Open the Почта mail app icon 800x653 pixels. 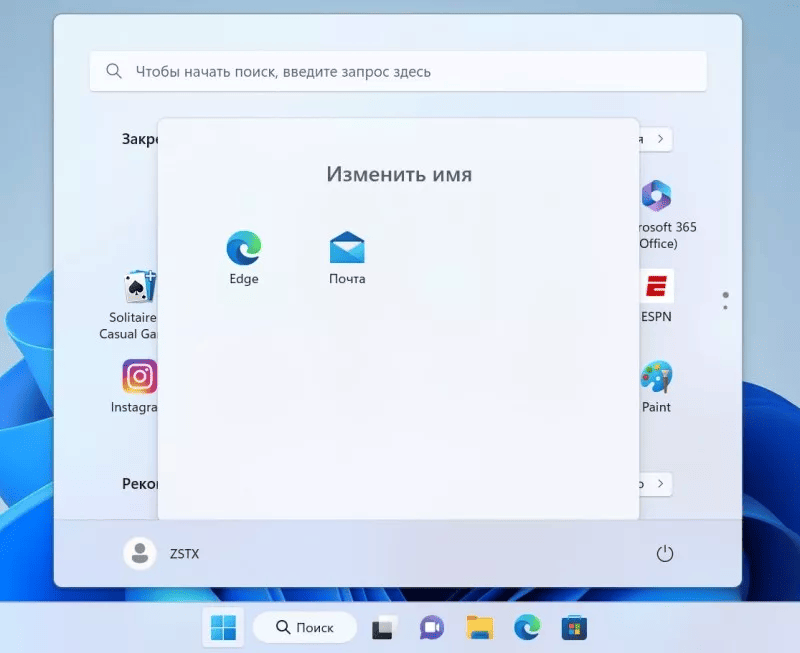click(x=347, y=258)
